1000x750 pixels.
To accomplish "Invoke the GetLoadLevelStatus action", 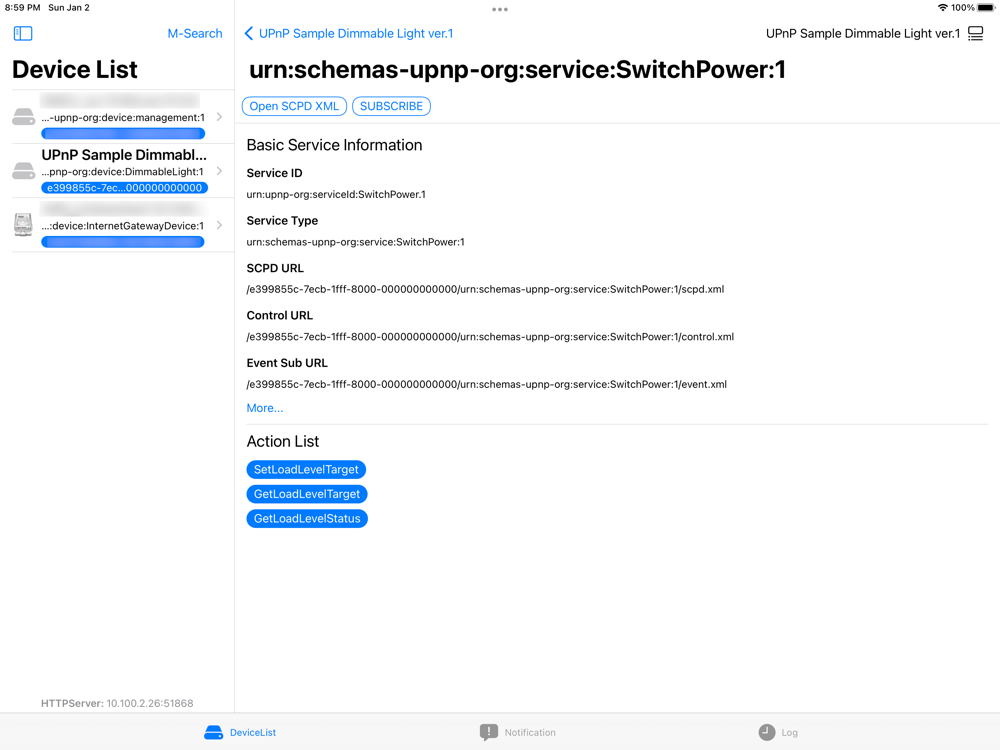I will [x=307, y=518].
